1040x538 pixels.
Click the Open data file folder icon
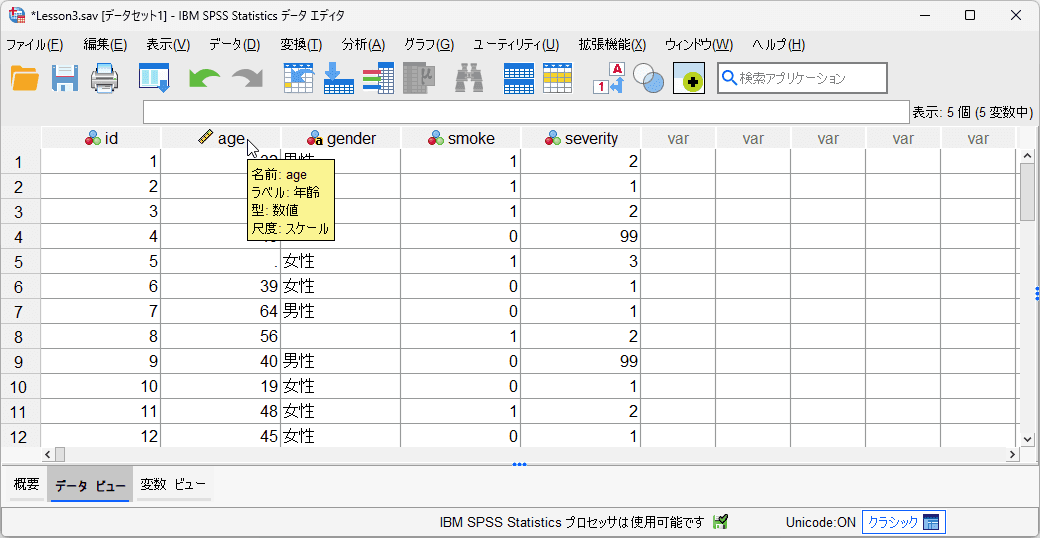click(x=25, y=78)
